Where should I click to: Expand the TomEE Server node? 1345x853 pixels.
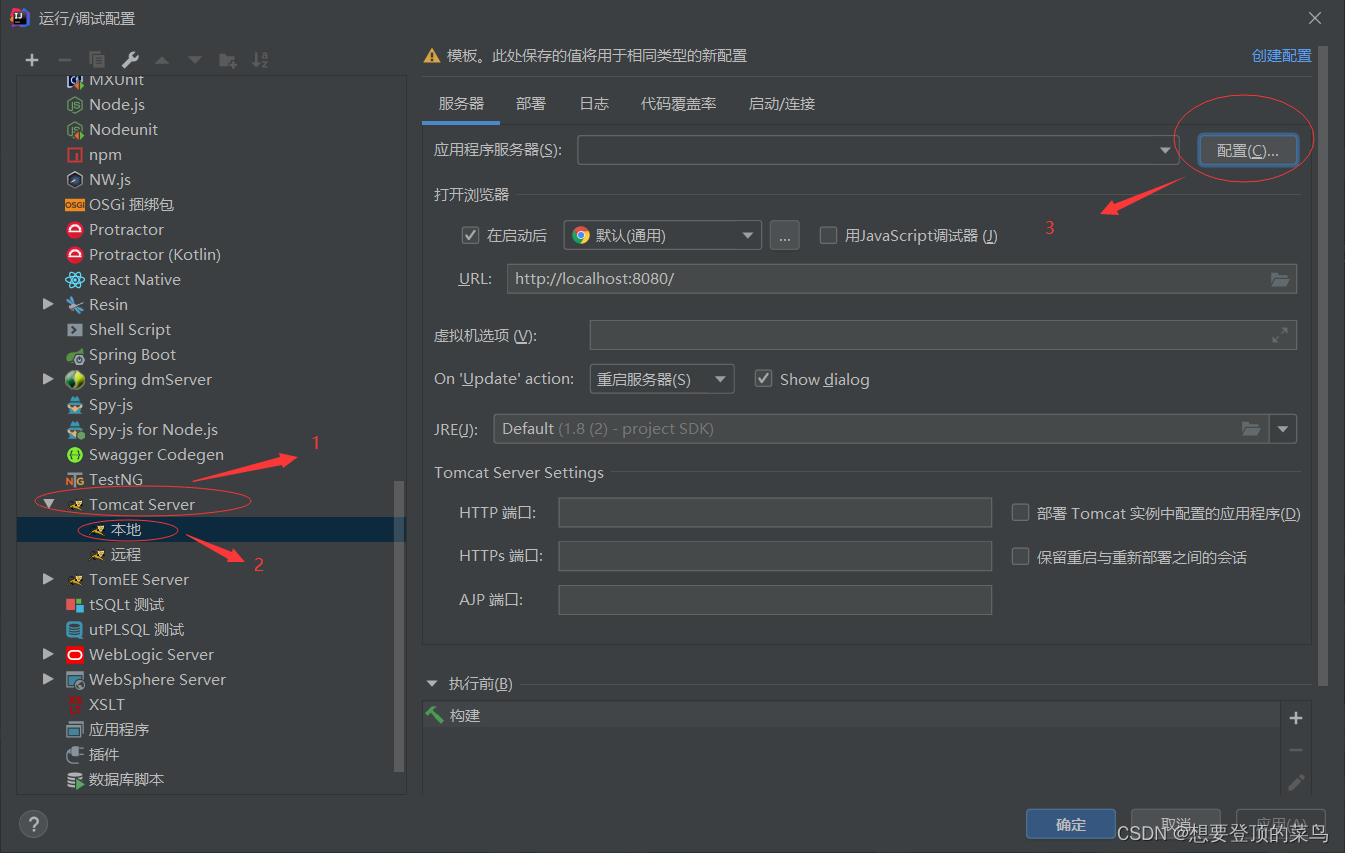48,579
